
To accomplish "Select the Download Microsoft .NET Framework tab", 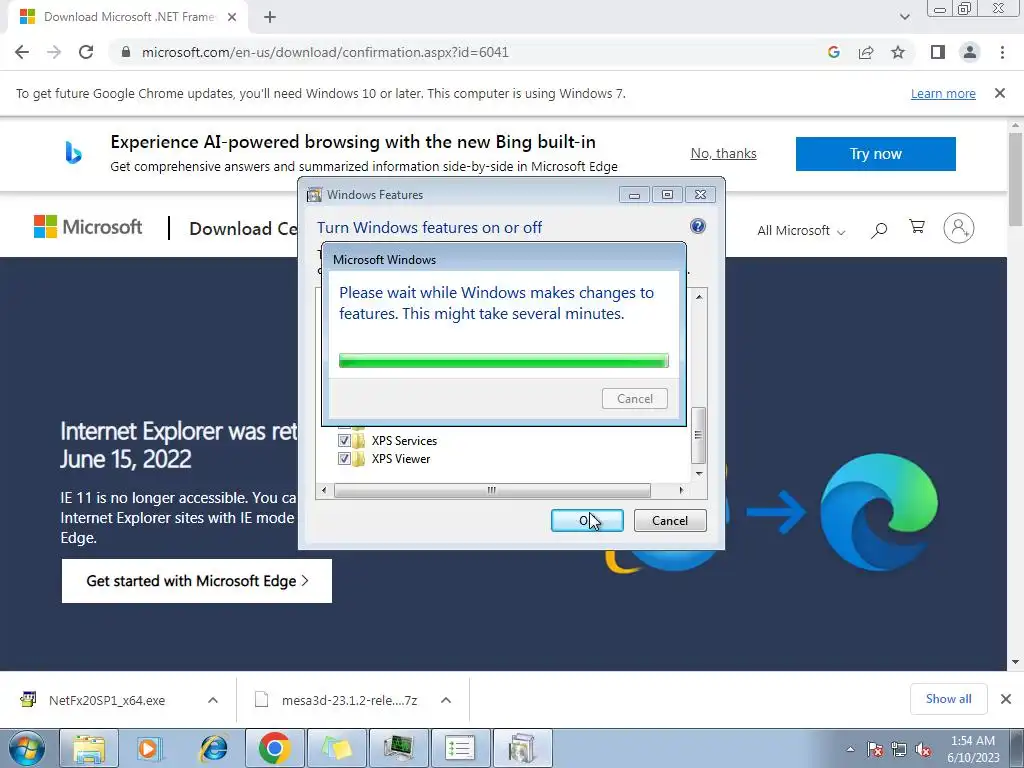I will coord(128,17).
